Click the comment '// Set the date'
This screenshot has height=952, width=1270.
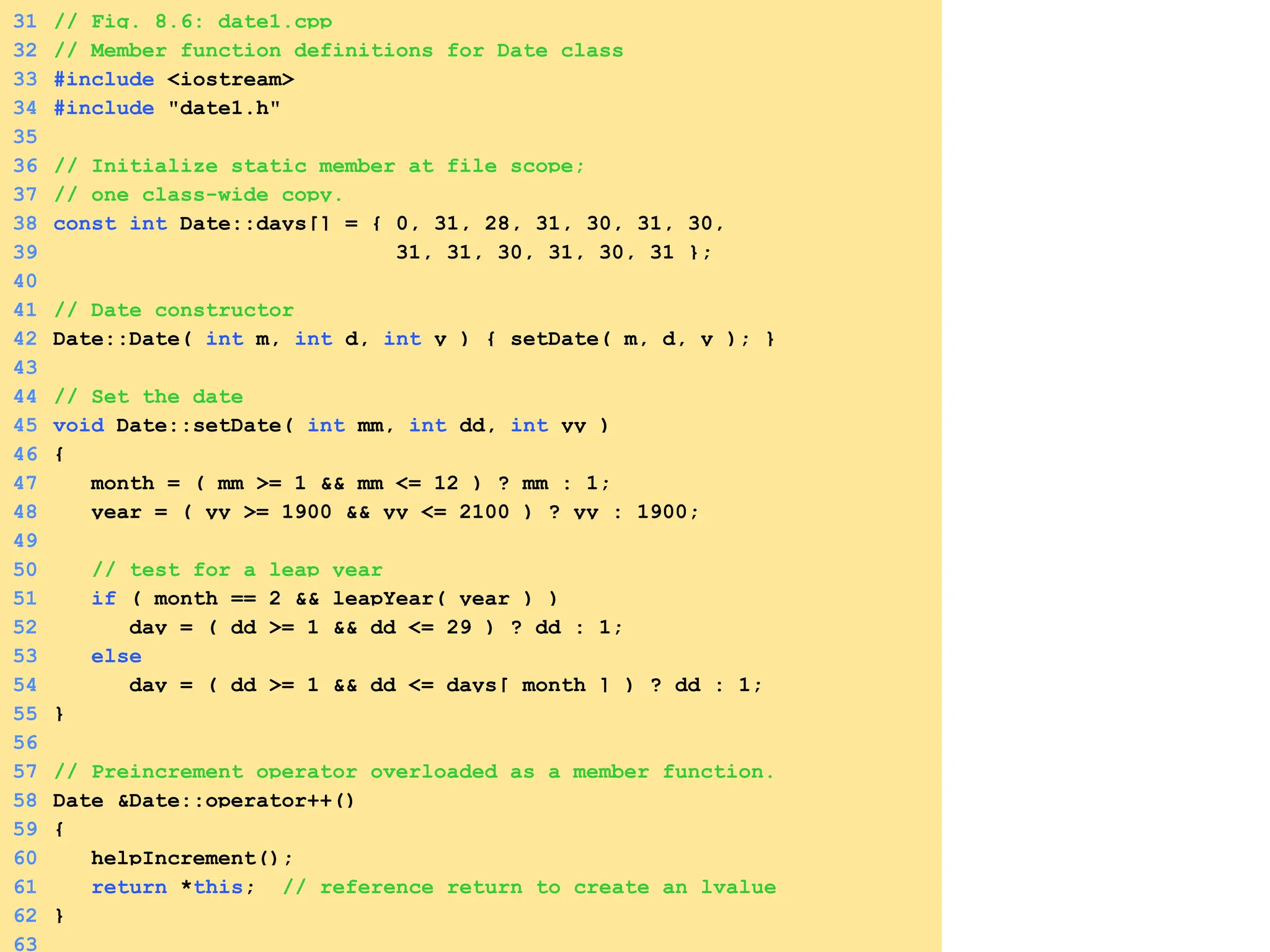point(148,397)
